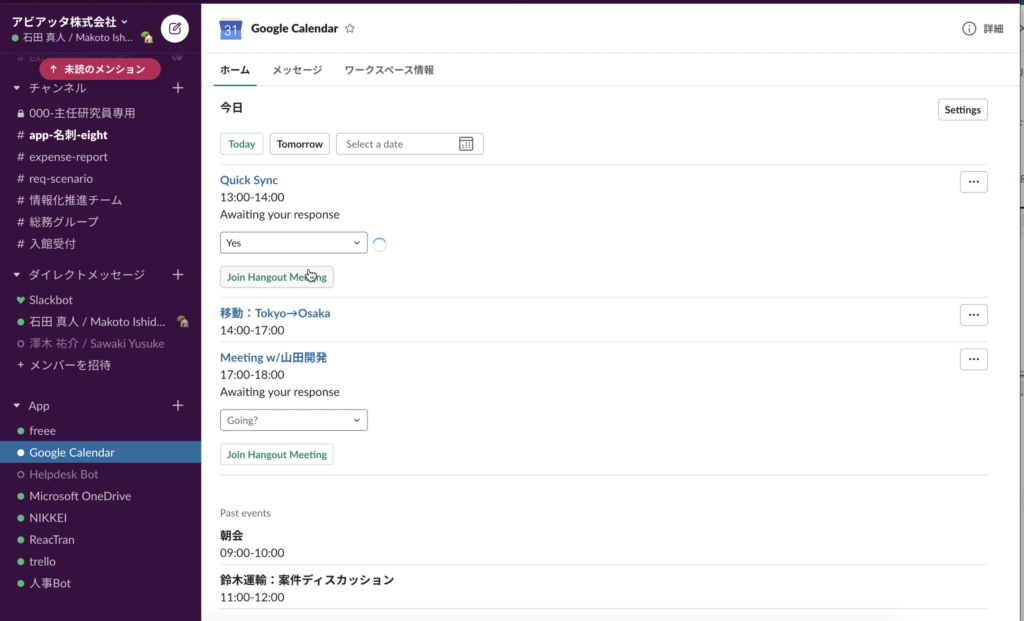
Task: Click the 14:00-17:00 time text
Action: tap(252, 330)
